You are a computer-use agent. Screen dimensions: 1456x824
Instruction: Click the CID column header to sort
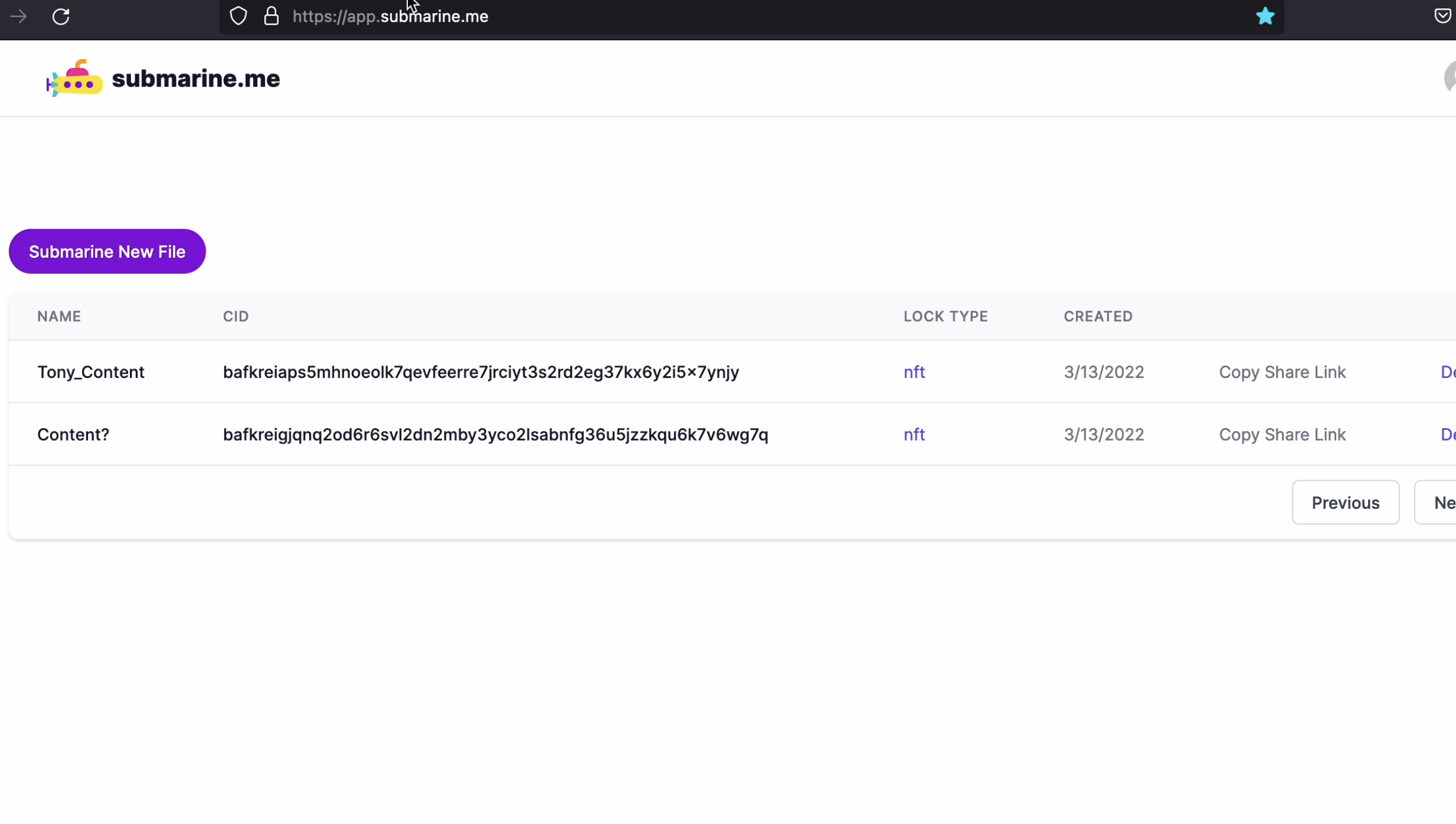coord(236,316)
